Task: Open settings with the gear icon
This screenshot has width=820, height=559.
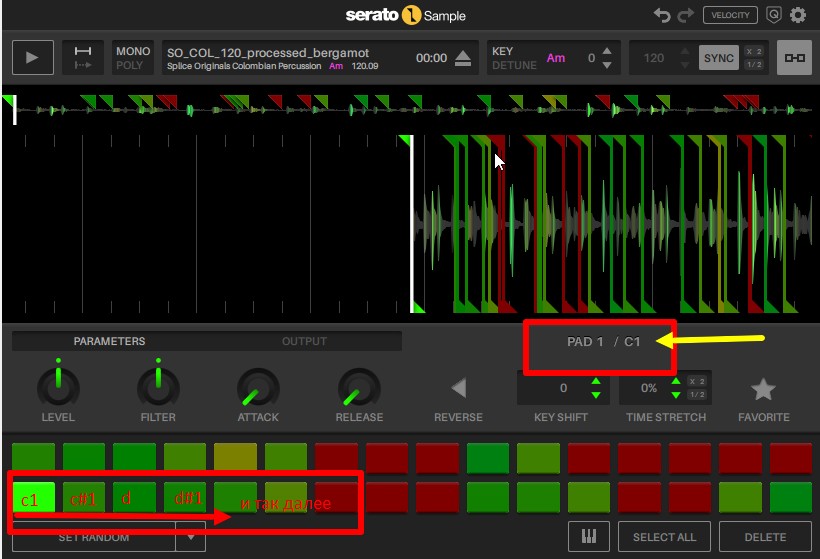Action: pyautogui.click(x=798, y=15)
